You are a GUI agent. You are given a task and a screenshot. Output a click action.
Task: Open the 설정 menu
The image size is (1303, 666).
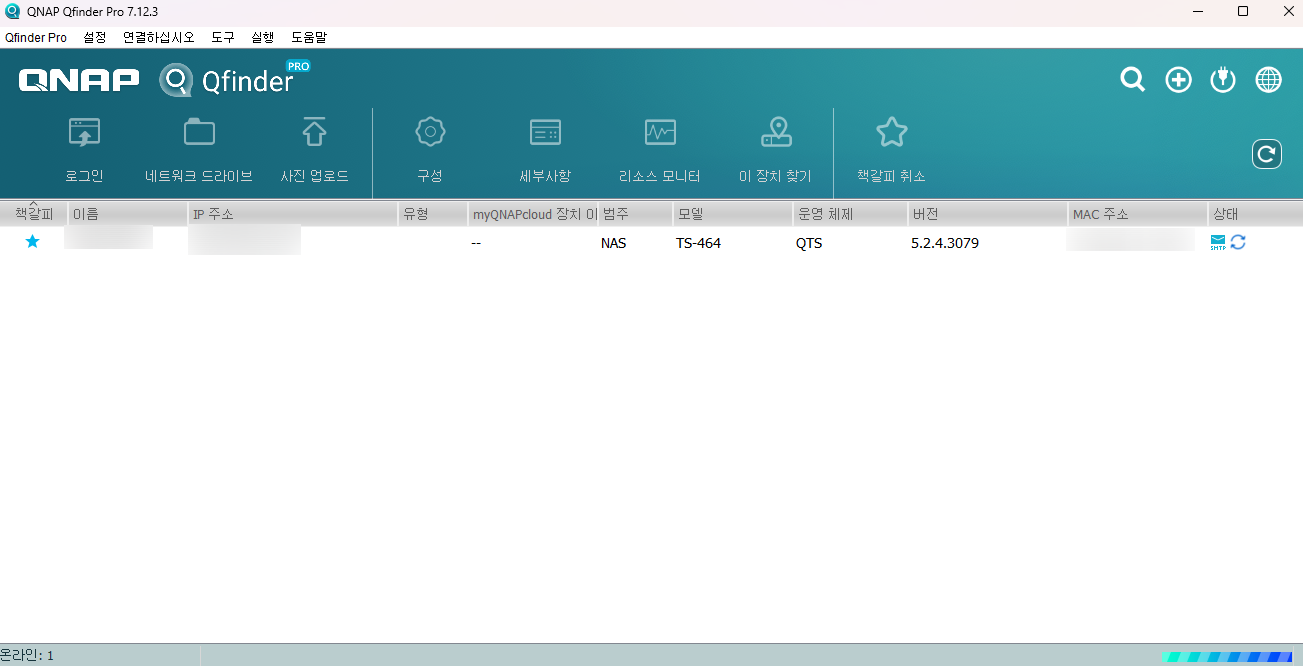coord(94,37)
